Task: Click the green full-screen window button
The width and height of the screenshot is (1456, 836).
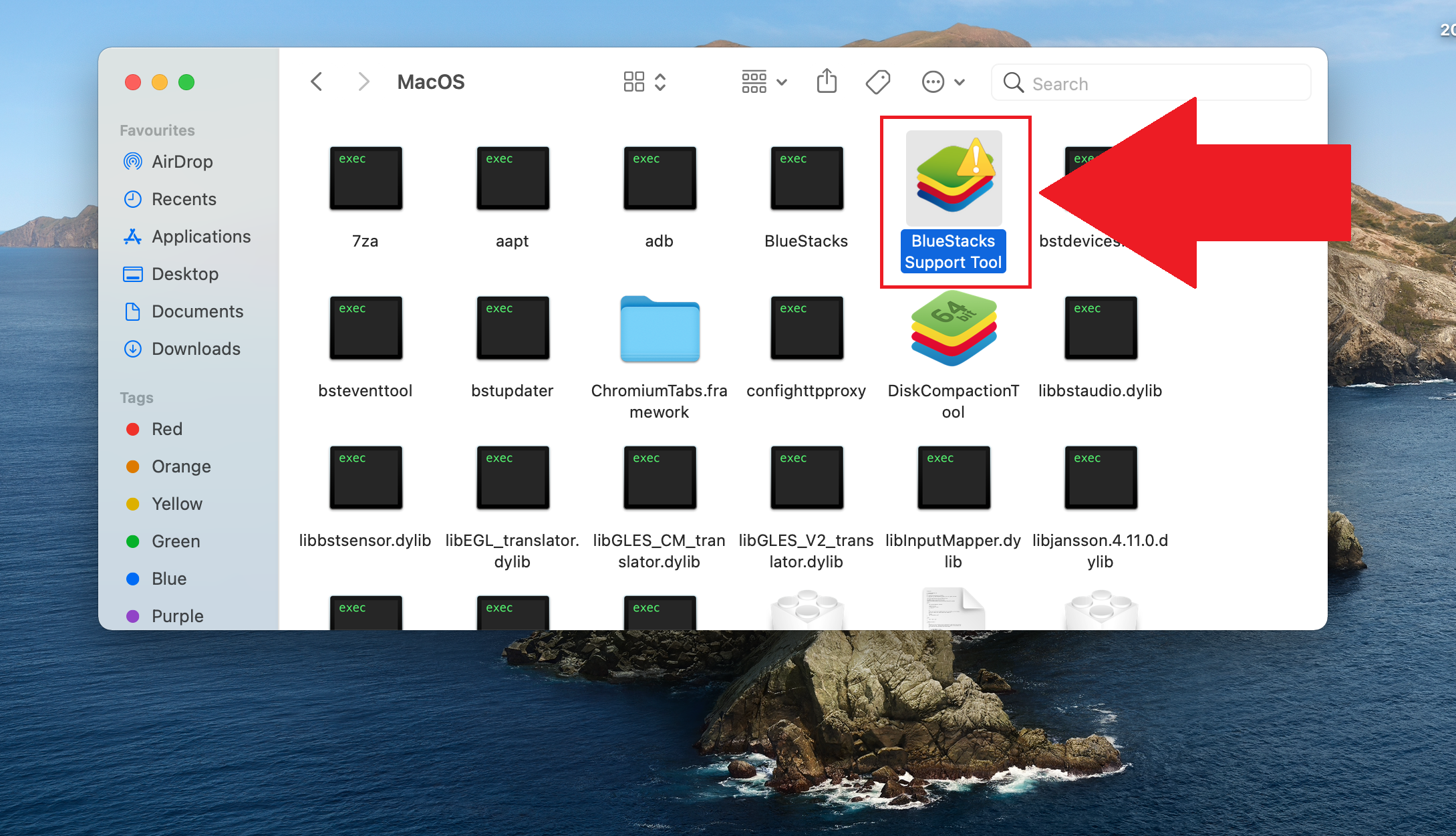Action: [x=186, y=82]
